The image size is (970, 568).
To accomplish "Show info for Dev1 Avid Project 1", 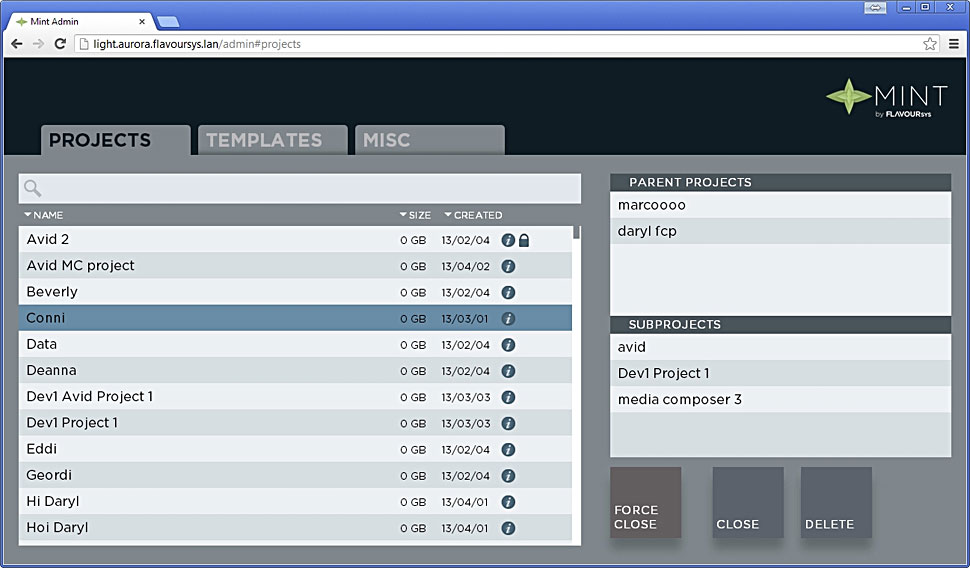I will [508, 397].
